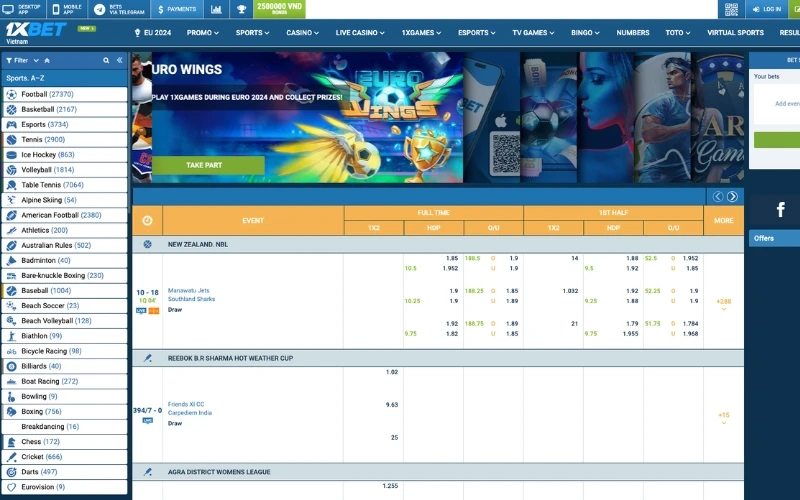Expand the Live Casino dropdown menu
This screenshot has height=500, width=800.
click(x=360, y=33)
